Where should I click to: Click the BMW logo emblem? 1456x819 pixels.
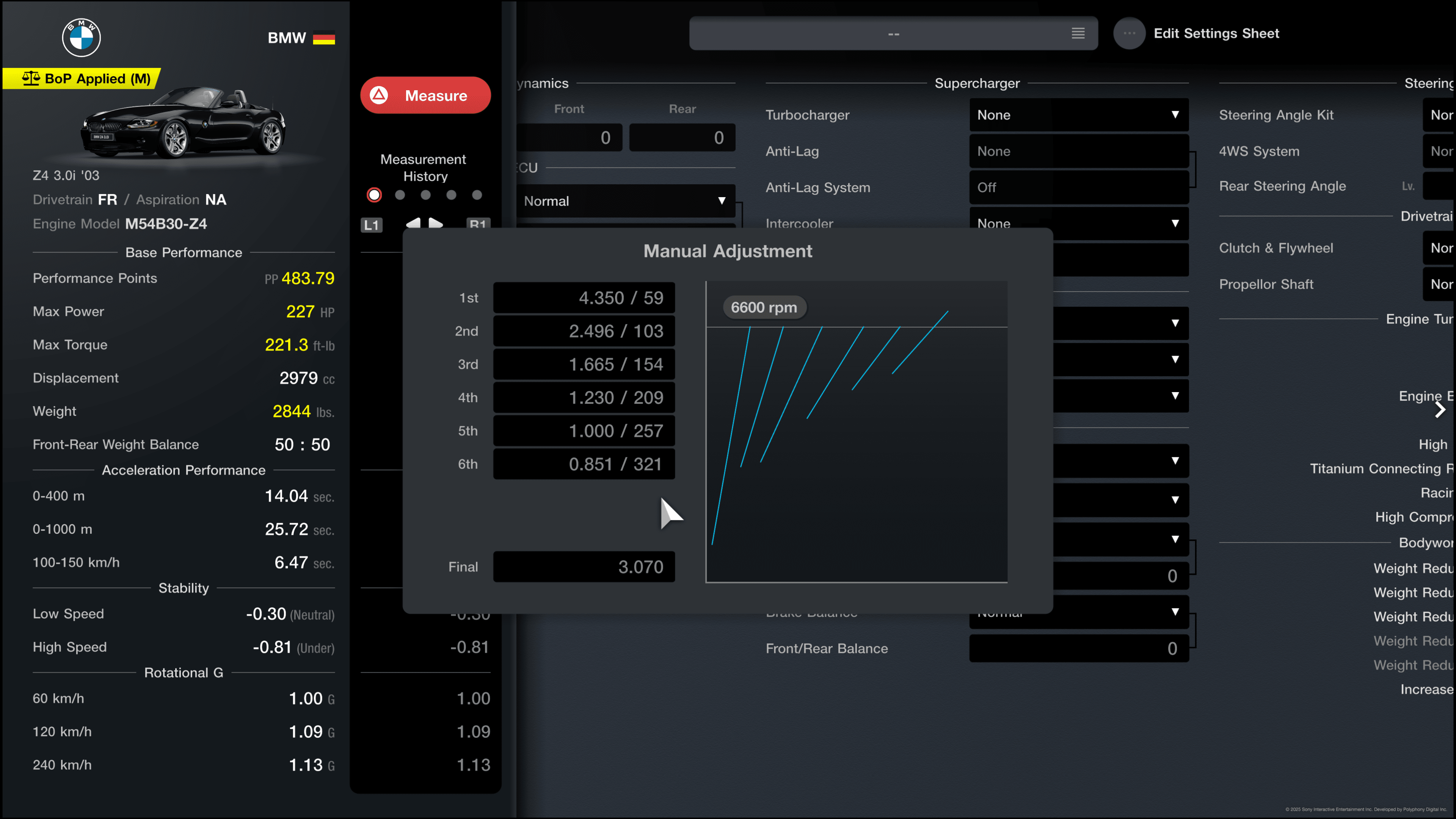pos(81,37)
